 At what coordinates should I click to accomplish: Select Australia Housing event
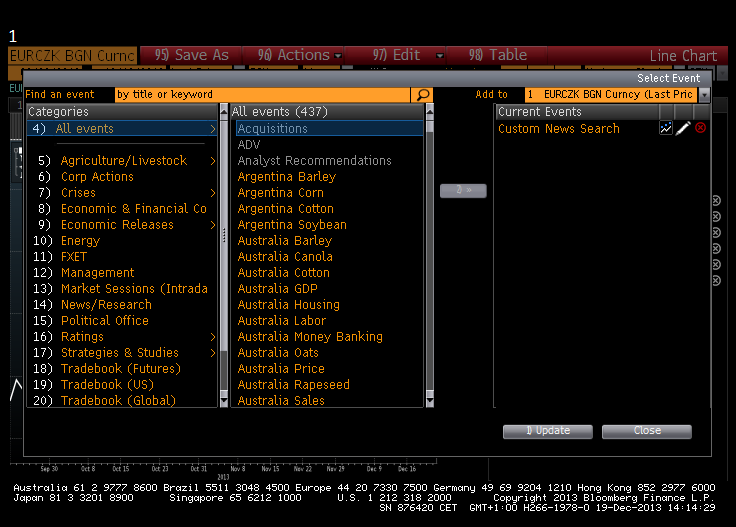(289, 305)
